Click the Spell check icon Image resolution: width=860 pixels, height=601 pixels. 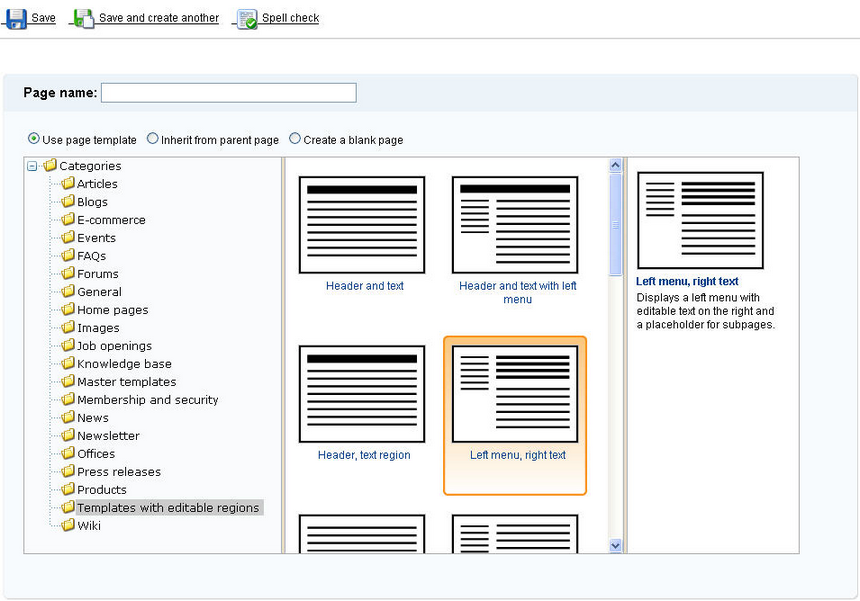tap(246, 19)
